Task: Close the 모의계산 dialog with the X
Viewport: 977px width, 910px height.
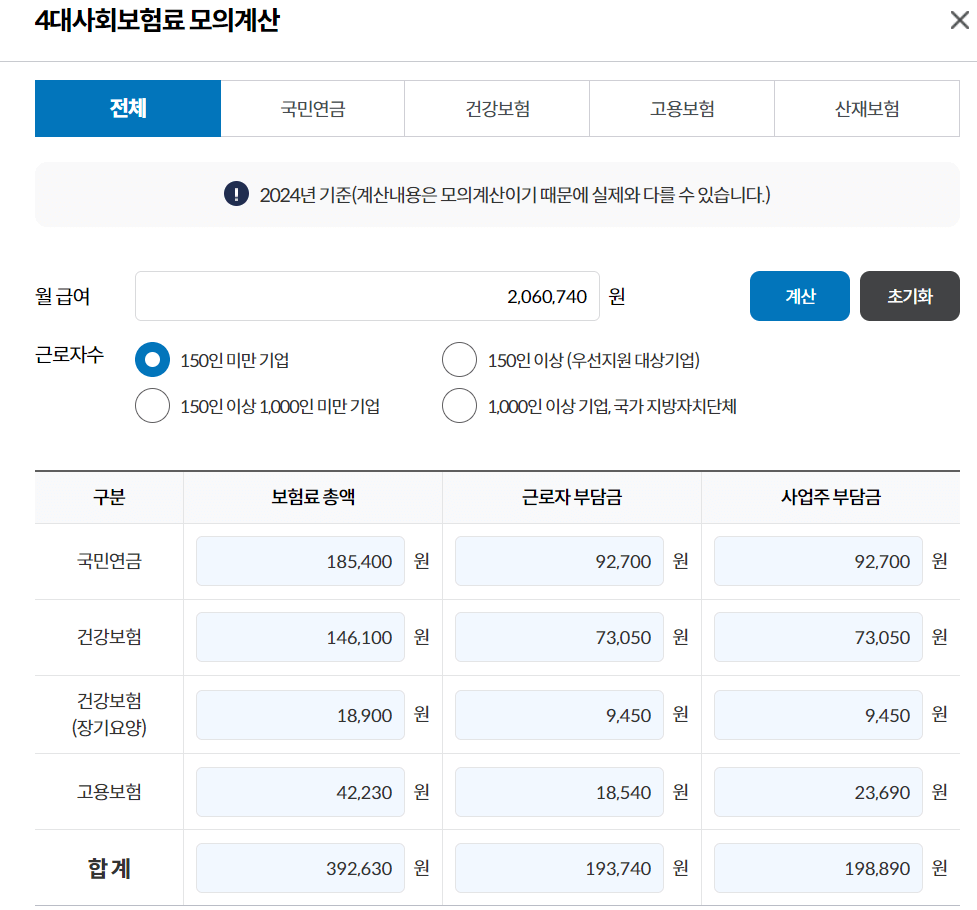Action: (x=958, y=20)
